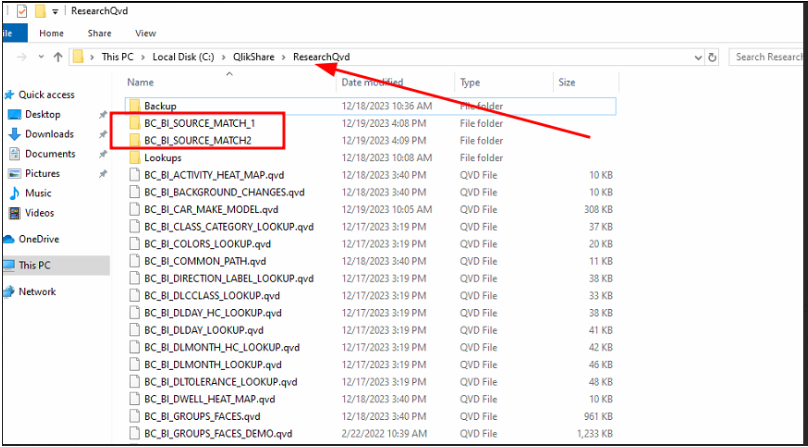Click the refresh icon beside address bar
The width and height of the screenshot is (808, 447).
712,57
